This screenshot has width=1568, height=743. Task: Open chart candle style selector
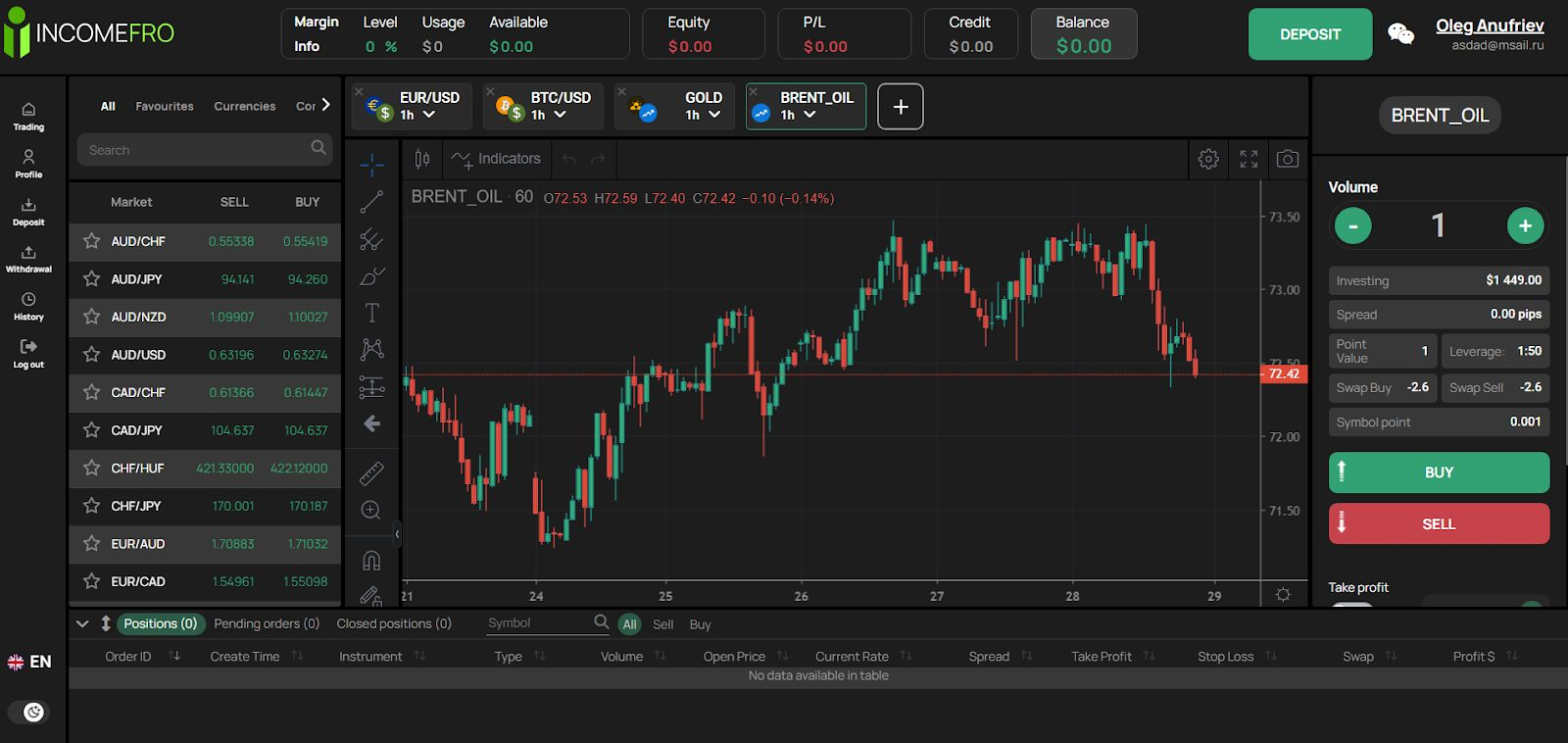point(422,159)
